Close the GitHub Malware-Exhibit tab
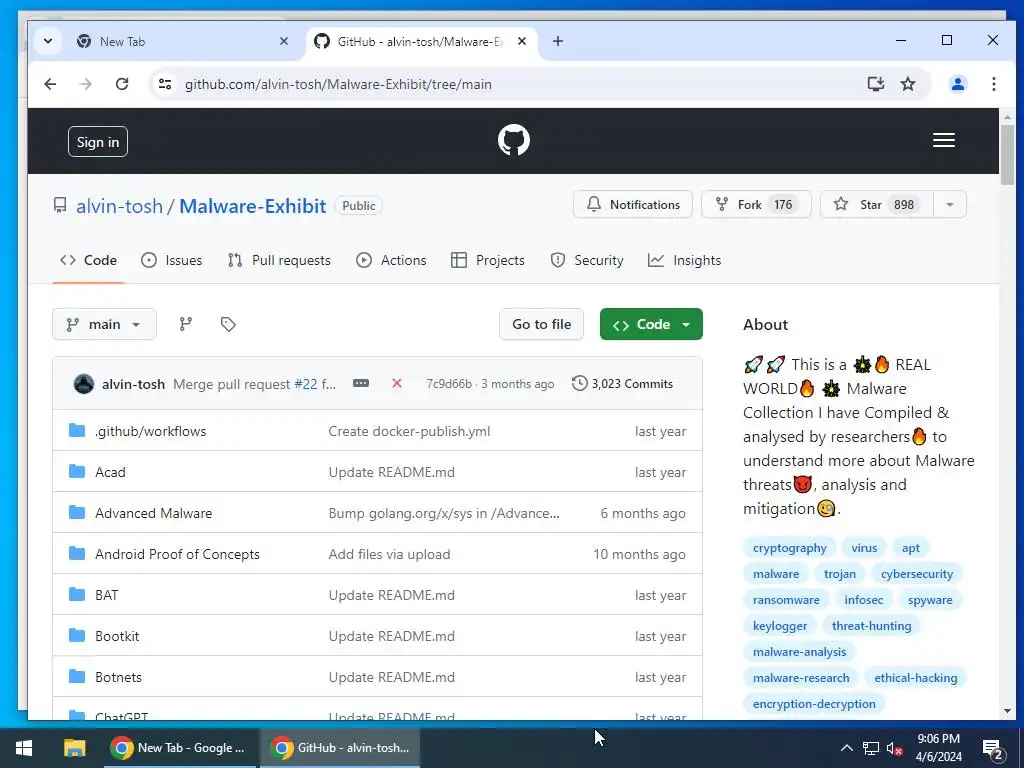The width and height of the screenshot is (1024, 768). pos(522,41)
